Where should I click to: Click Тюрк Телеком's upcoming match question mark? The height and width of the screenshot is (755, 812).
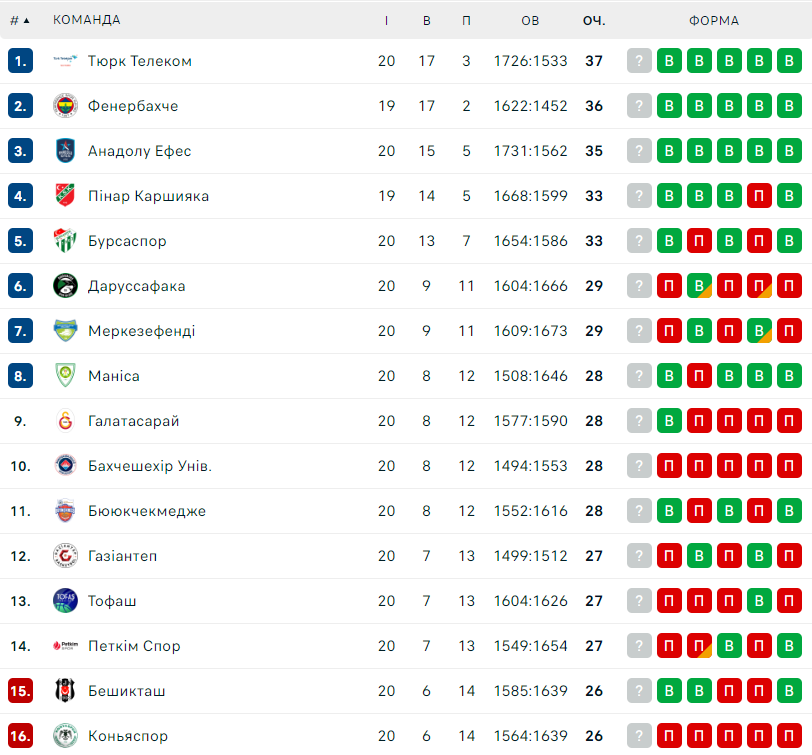pos(639,61)
